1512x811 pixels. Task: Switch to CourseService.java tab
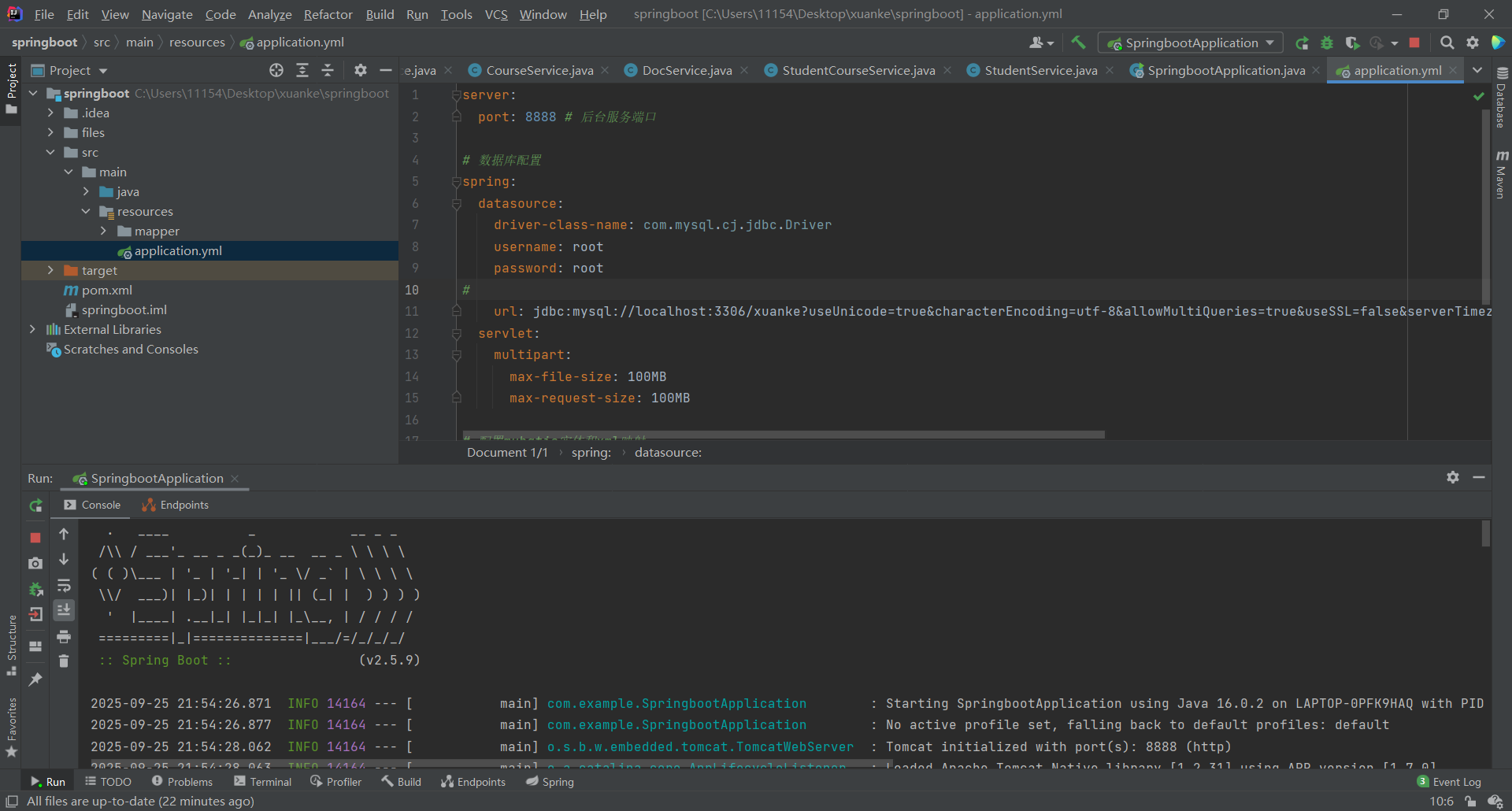(x=539, y=70)
